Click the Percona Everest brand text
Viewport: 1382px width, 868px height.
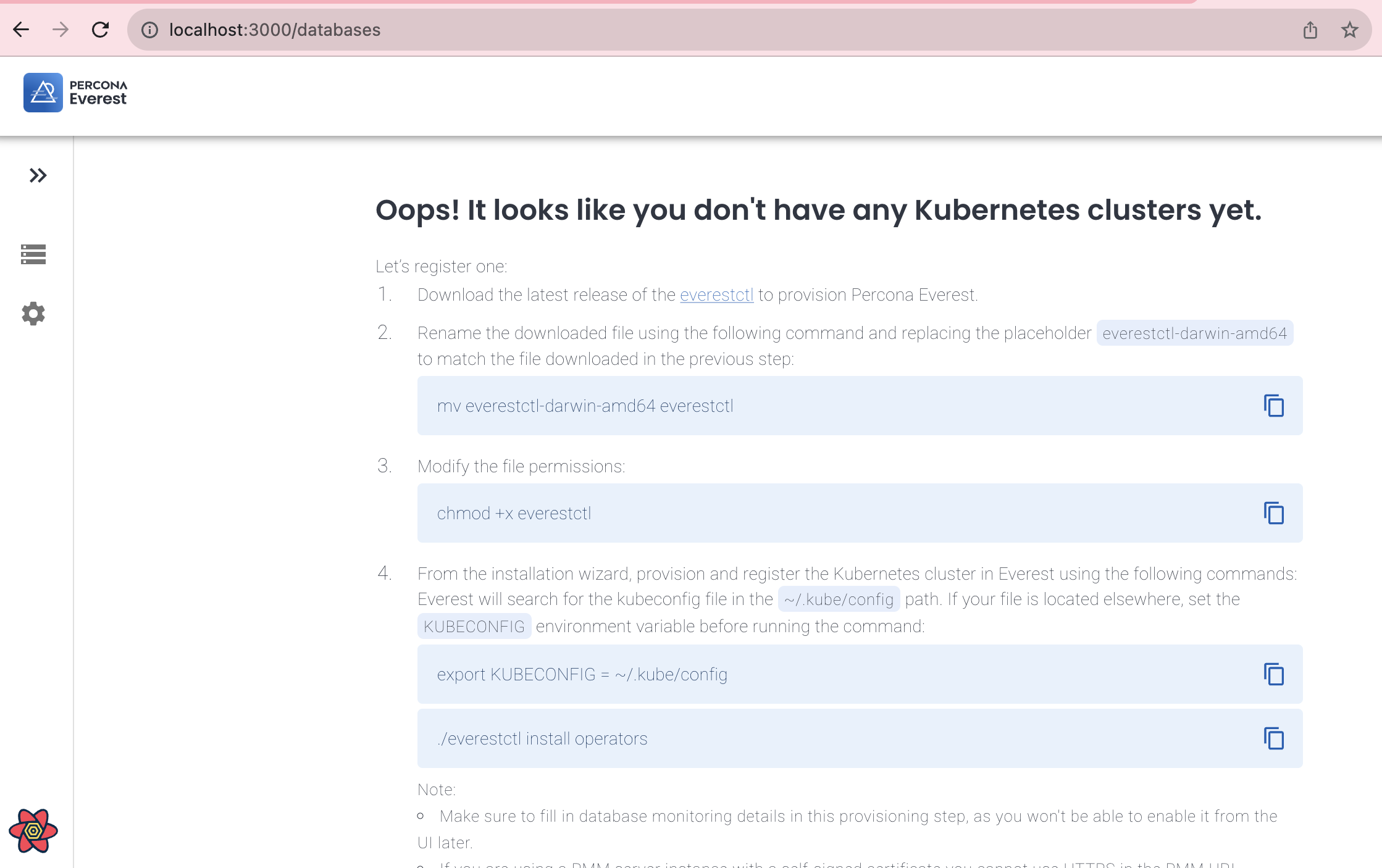point(98,93)
